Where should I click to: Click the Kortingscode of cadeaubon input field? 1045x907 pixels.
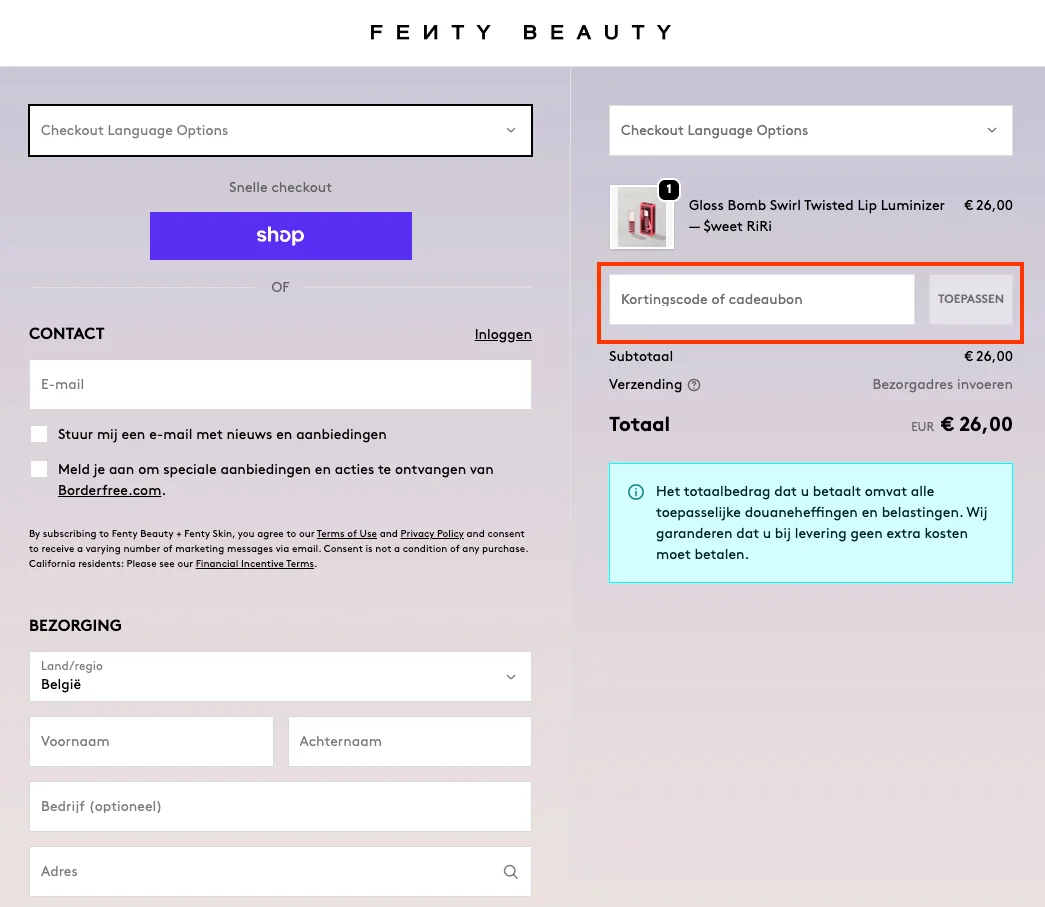[x=760, y=299]
